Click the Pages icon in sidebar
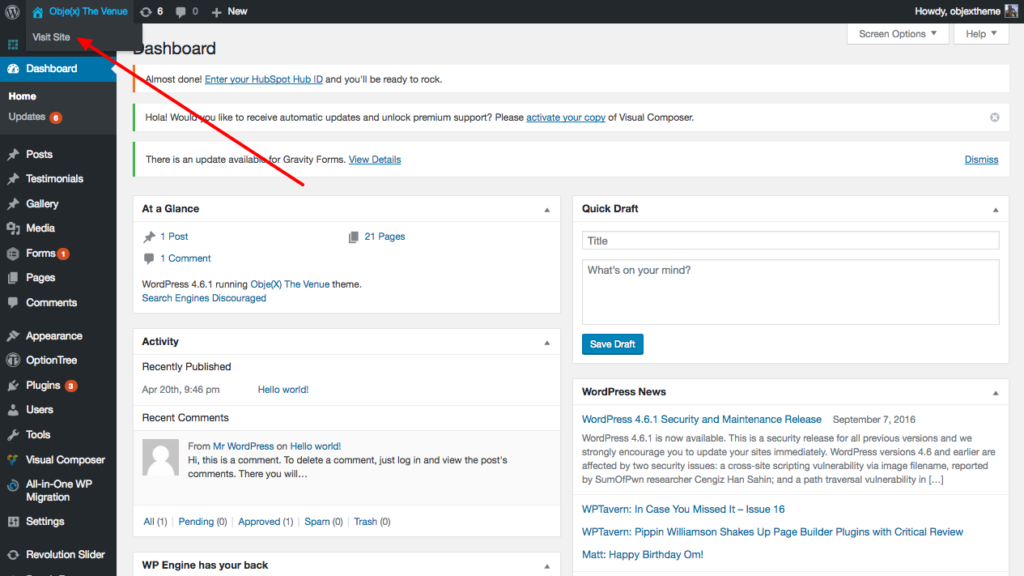 [13, 278]
